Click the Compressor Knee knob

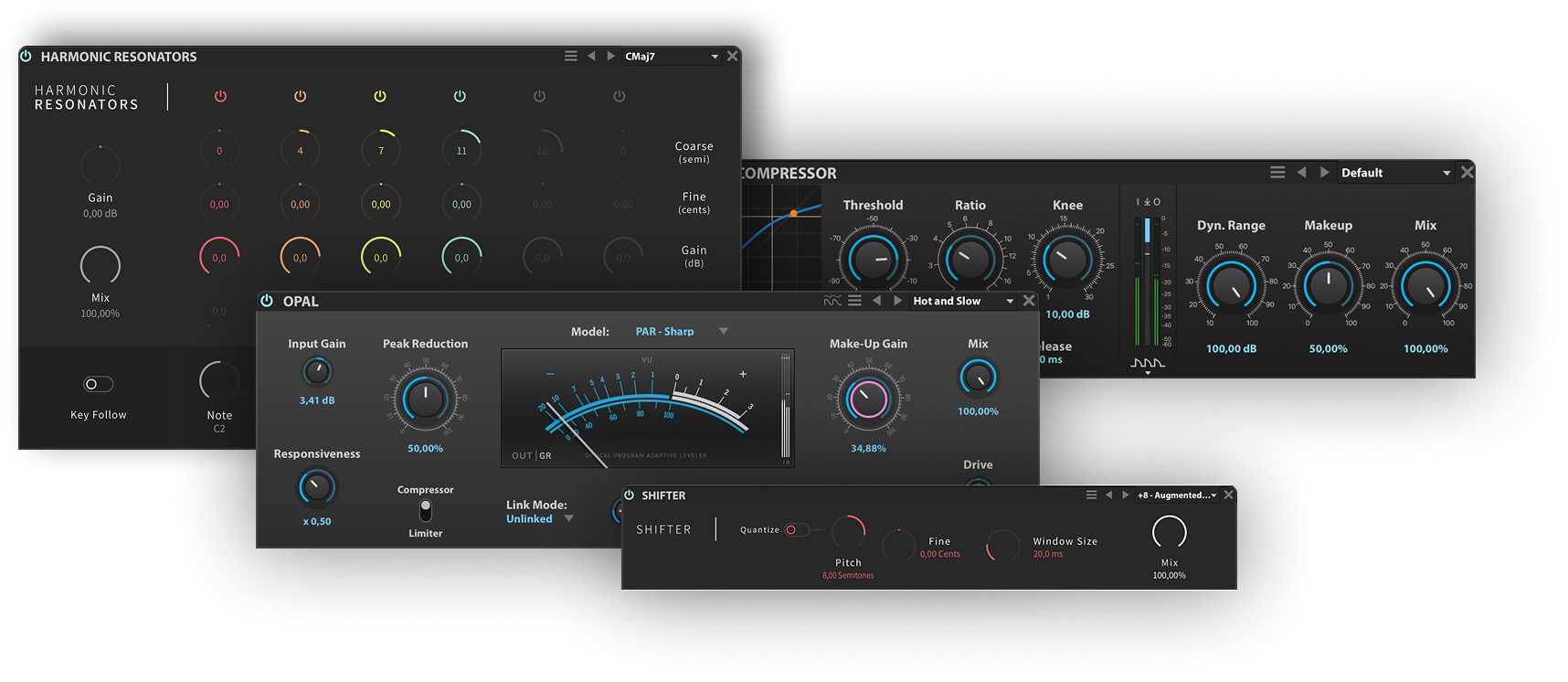pyautogui.click(x=1067, y=259)
